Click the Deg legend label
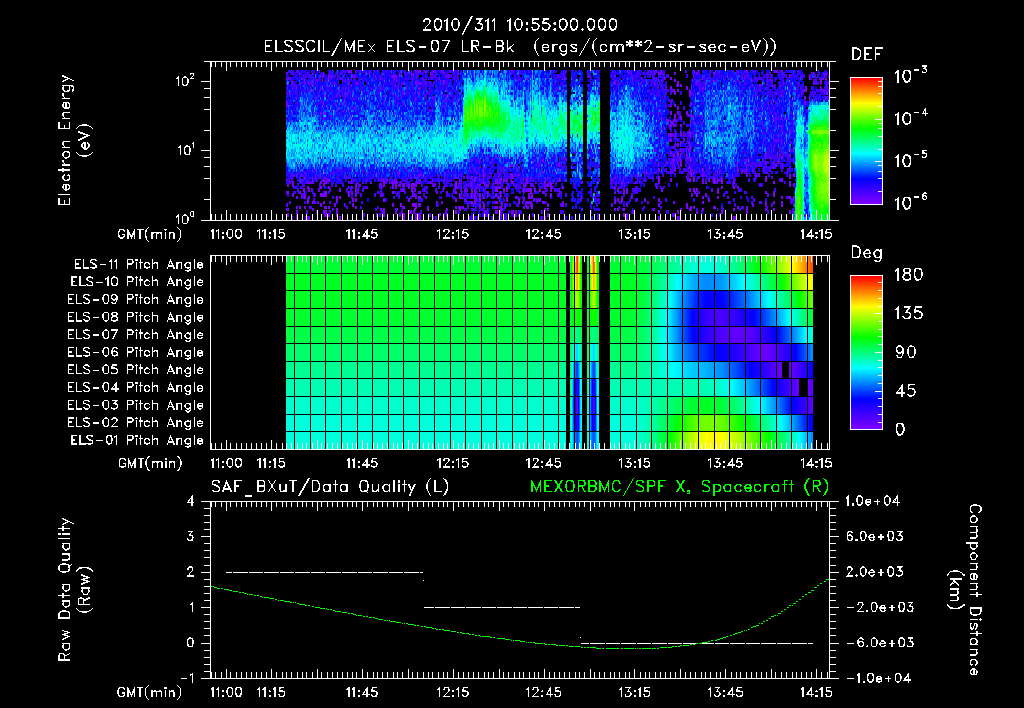The height and width of the screenshot is (708, 1024). [x=867, y=253]
